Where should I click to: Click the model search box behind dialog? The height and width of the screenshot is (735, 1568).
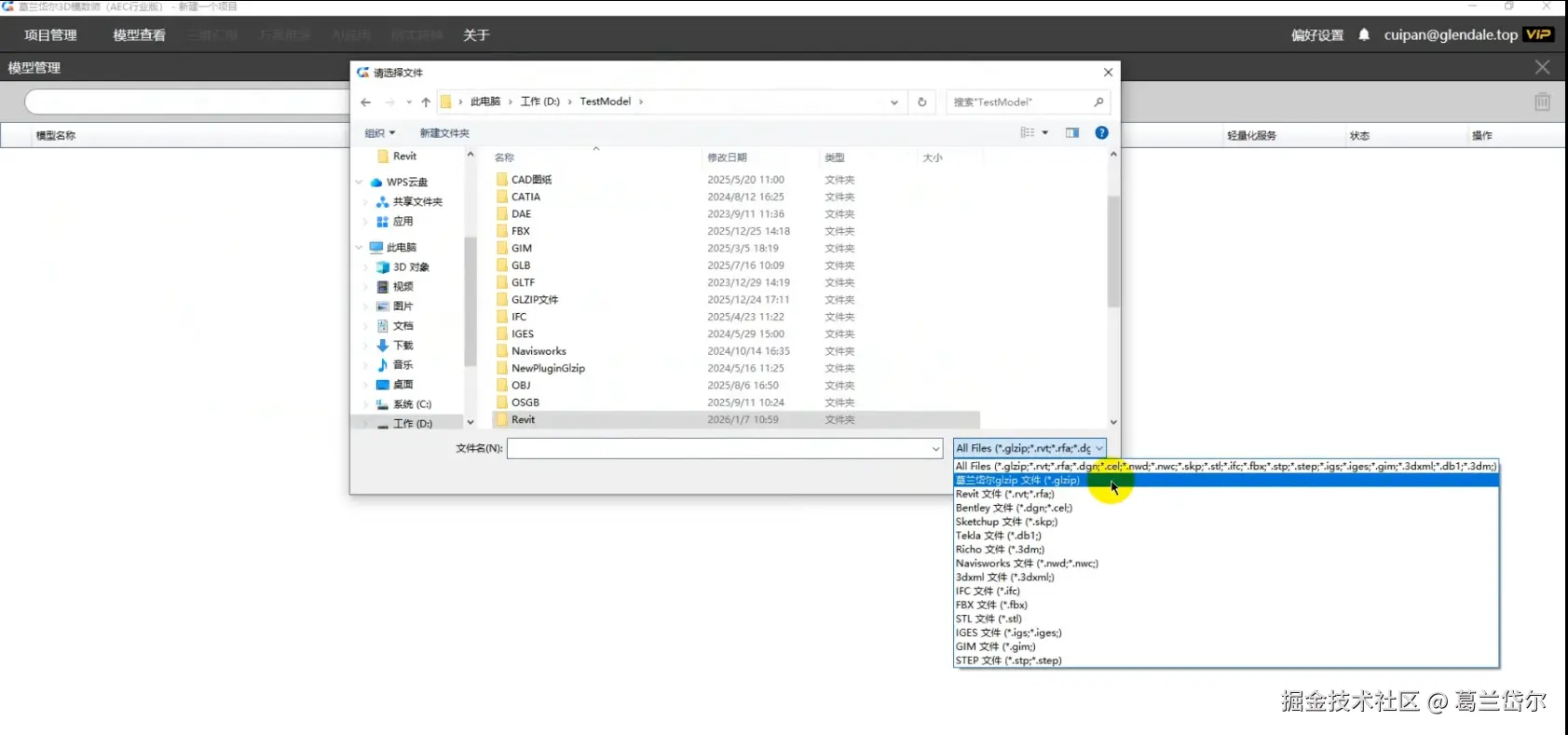[186, 102]
